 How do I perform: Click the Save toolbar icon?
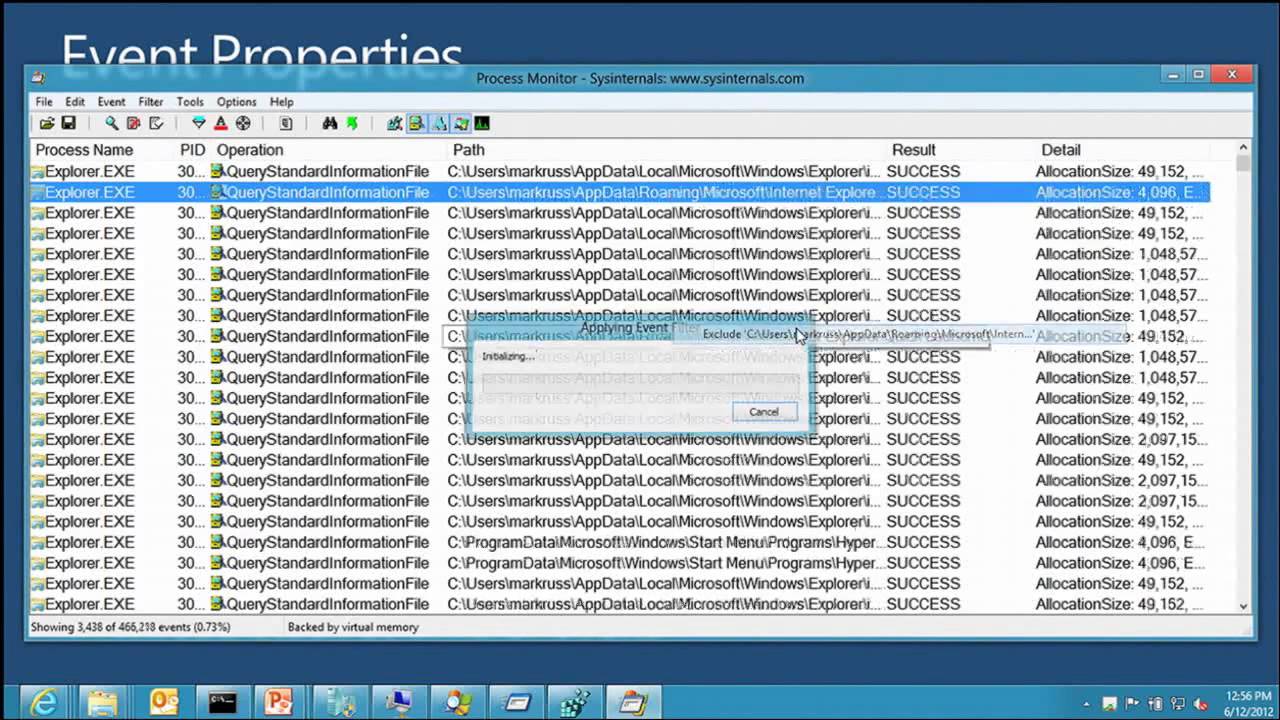coord(68,124)
